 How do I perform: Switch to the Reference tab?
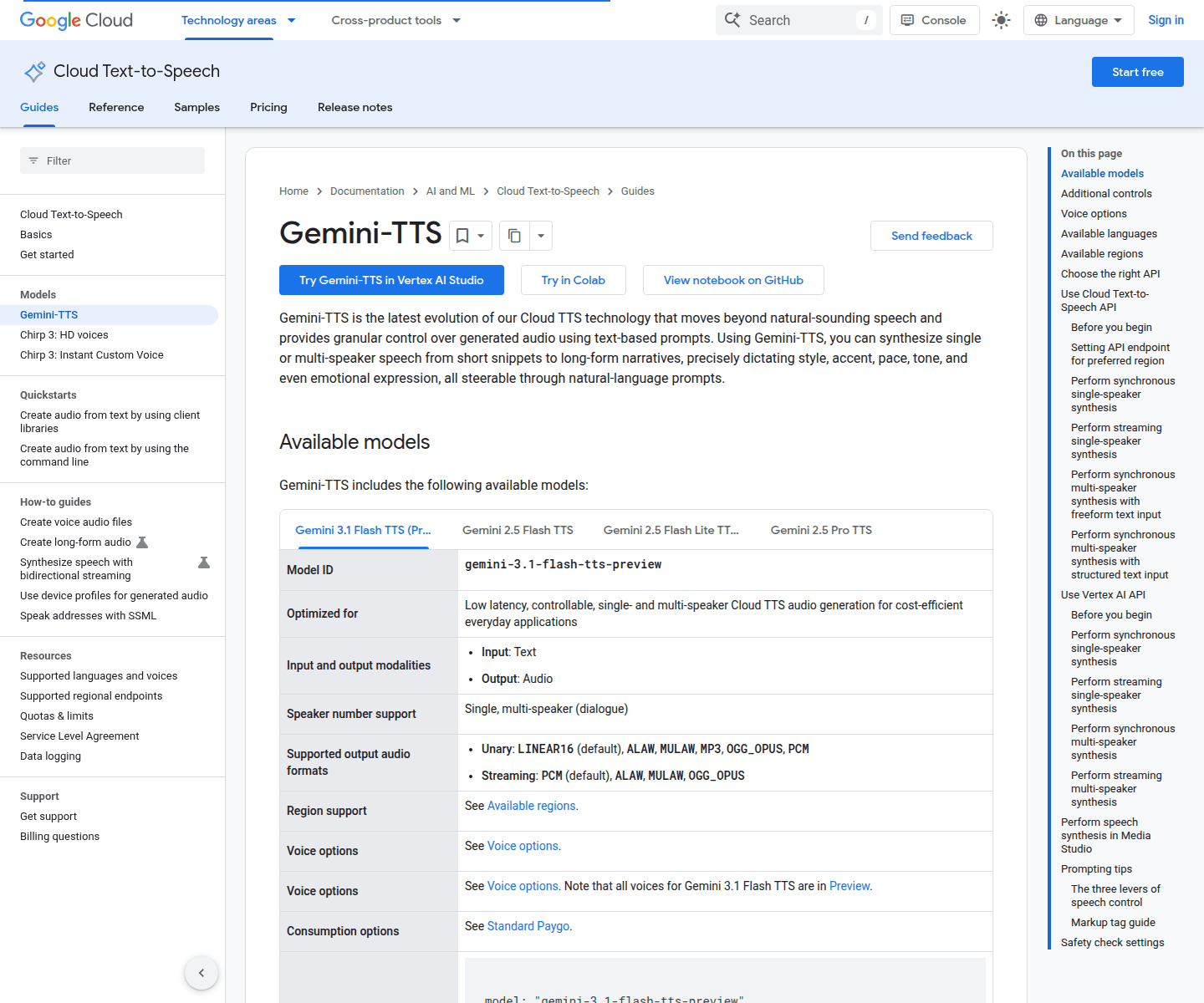[116, 107]
